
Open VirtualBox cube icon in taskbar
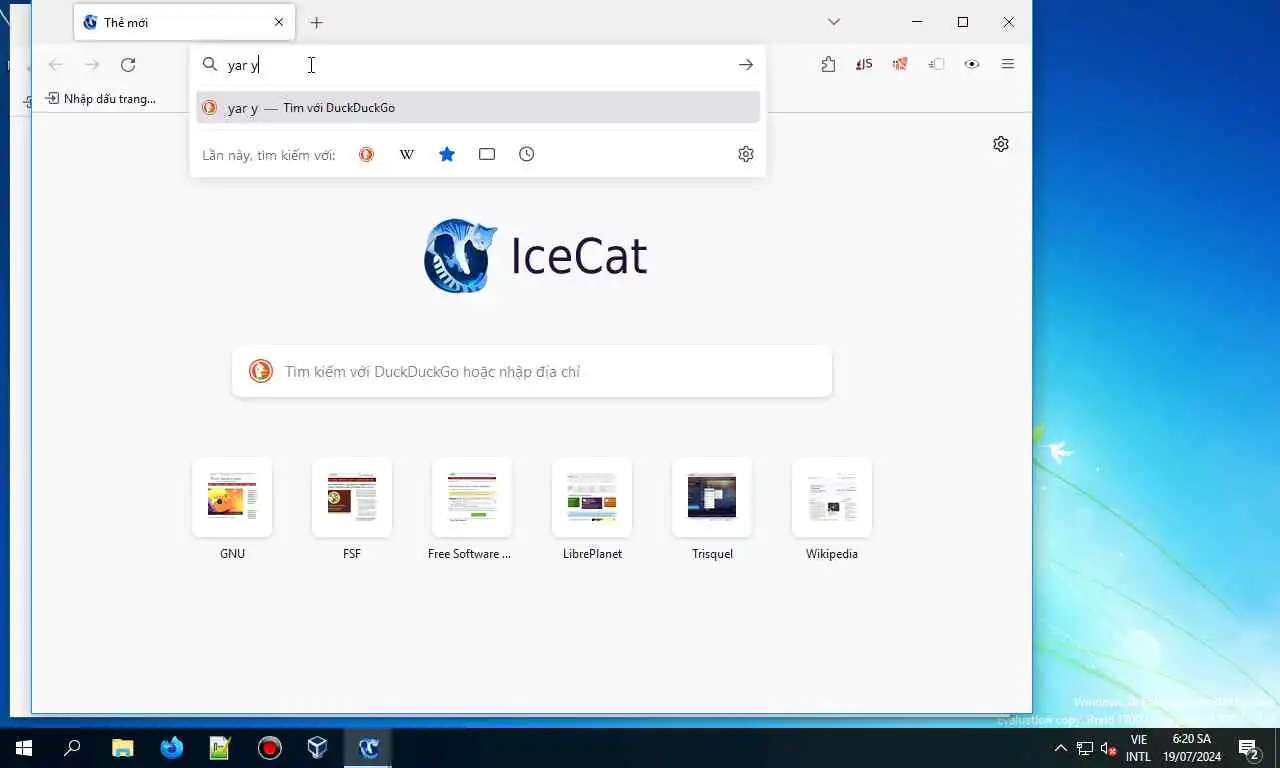(317, 747)
